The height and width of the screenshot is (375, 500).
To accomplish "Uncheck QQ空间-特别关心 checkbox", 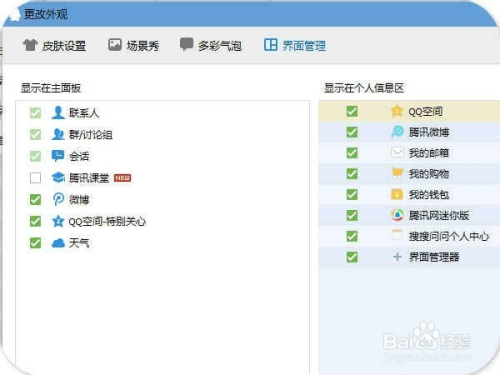I will click(x=35, y=221).
